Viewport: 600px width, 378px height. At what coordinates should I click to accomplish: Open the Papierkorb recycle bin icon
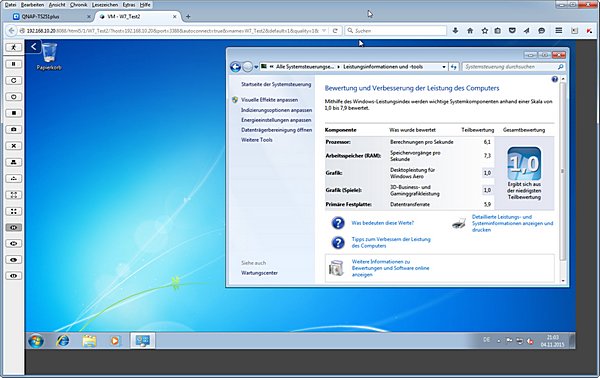[x=49, y=56]
